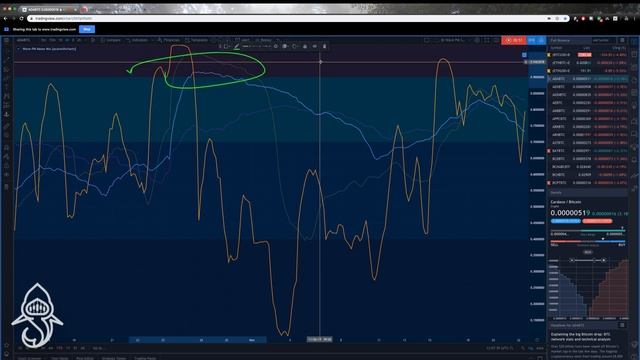Reload the page with browser refresh icon

tap(21, 18)
